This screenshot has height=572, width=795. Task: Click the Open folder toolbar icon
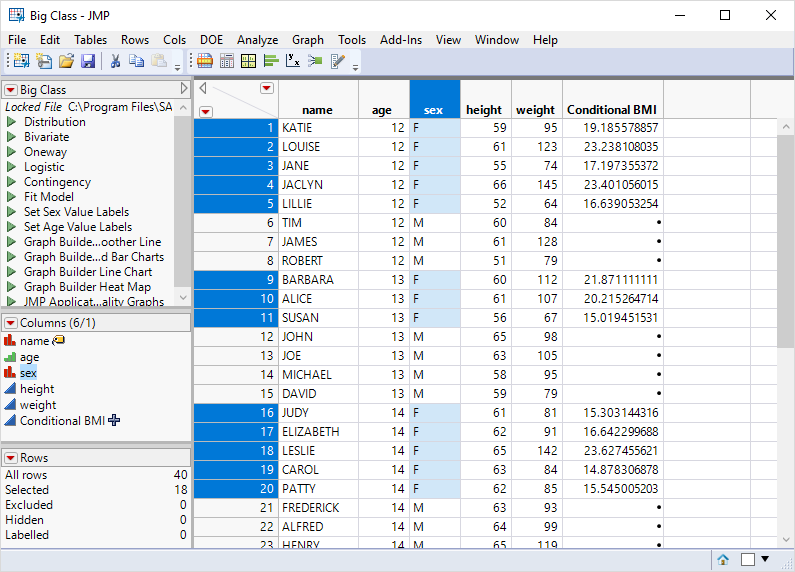click(x=66, y=62)
